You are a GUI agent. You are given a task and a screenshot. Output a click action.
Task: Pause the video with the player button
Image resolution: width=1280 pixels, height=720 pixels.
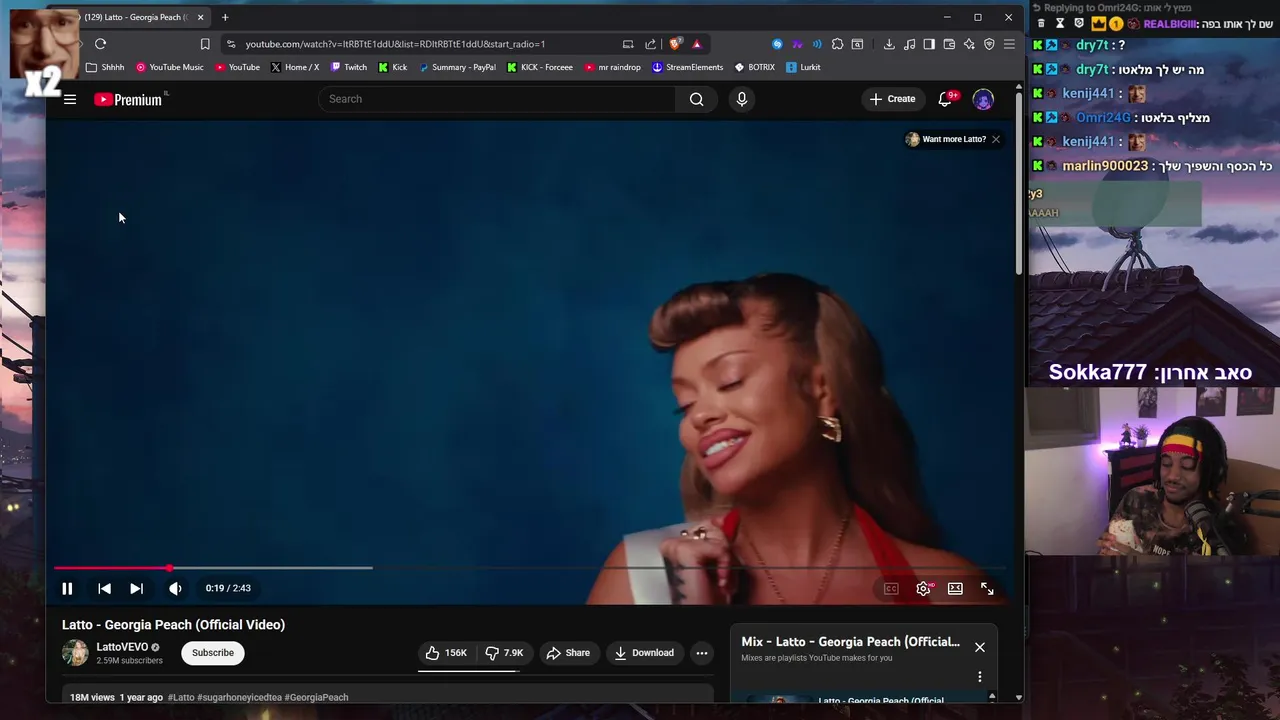pos(67,589)
